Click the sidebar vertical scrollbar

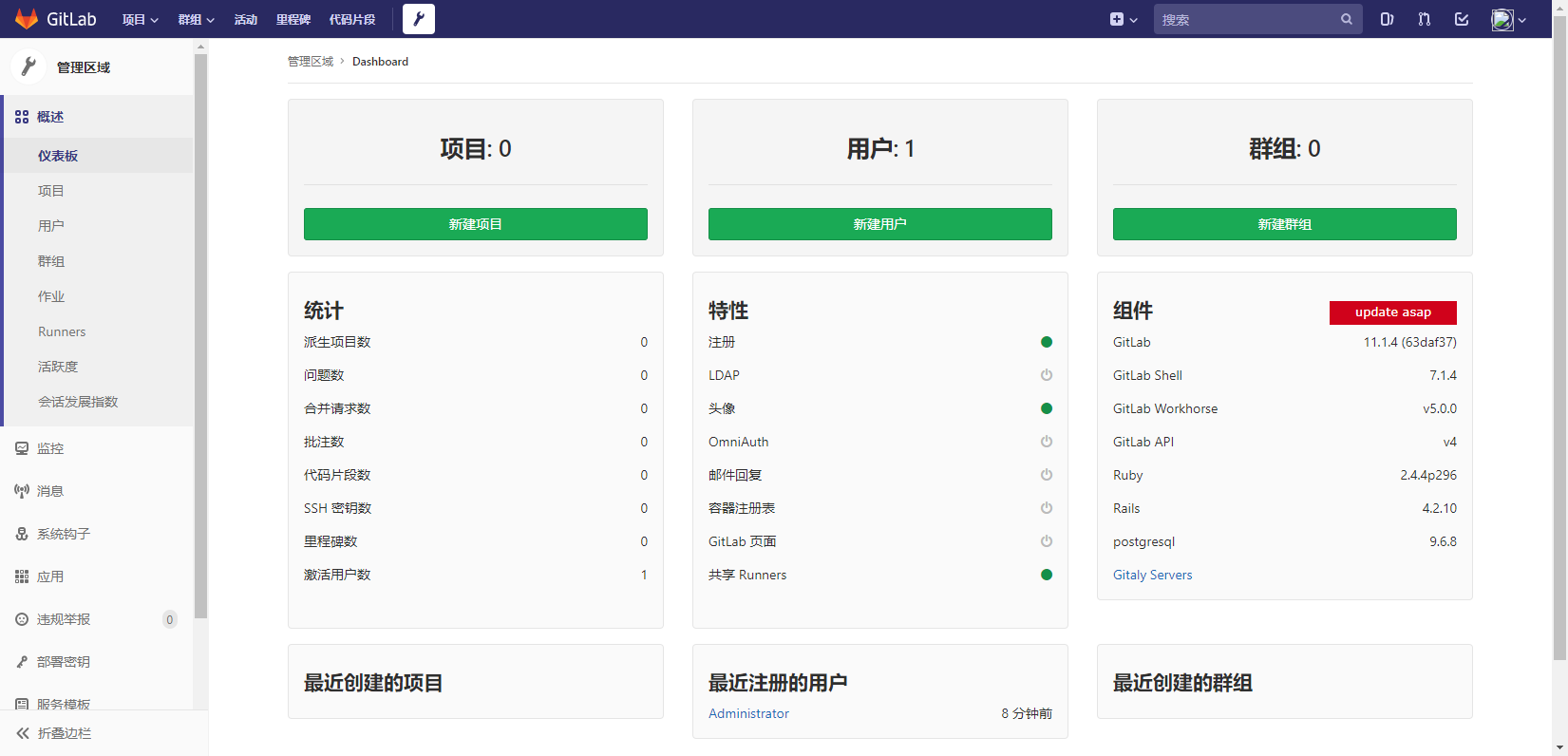[x=200, y=337]
